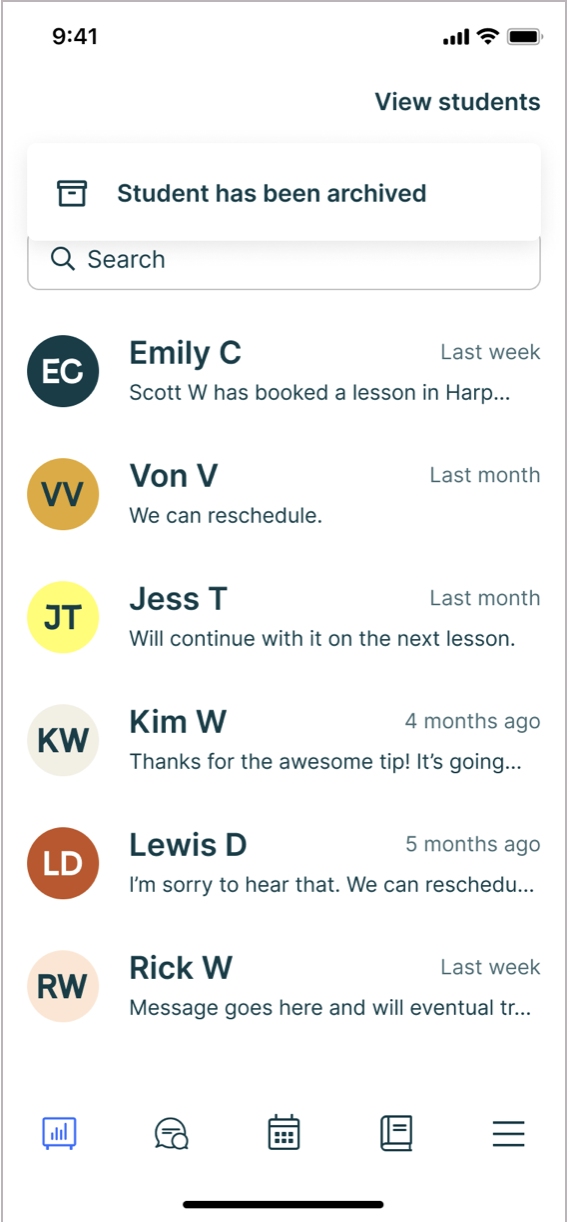
Task: Open the calendar icon in bottom bar
Action: click(284, 1133)
